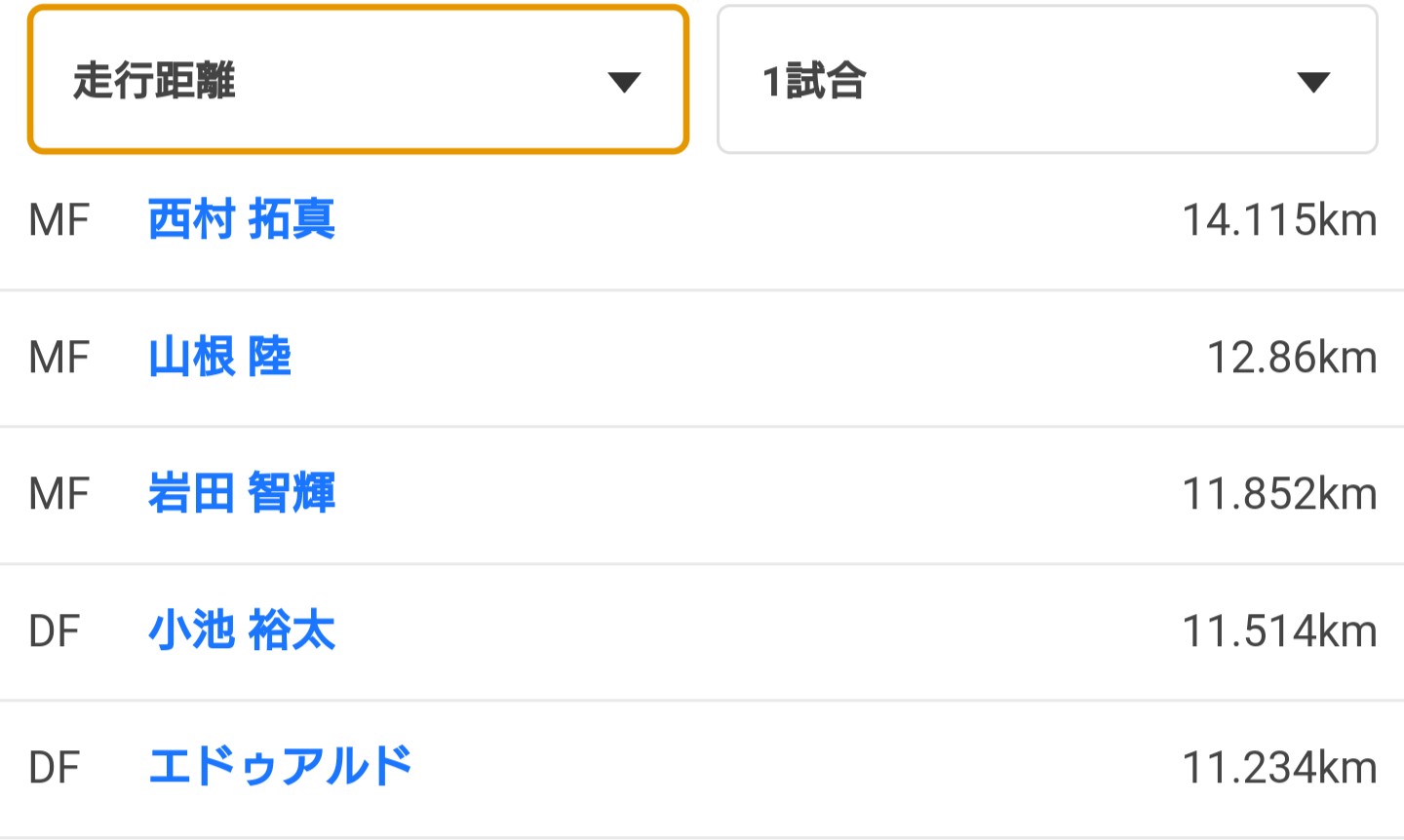Click the arrow on 走行距離 selector

pyautogui.click(x=623, y=82)
